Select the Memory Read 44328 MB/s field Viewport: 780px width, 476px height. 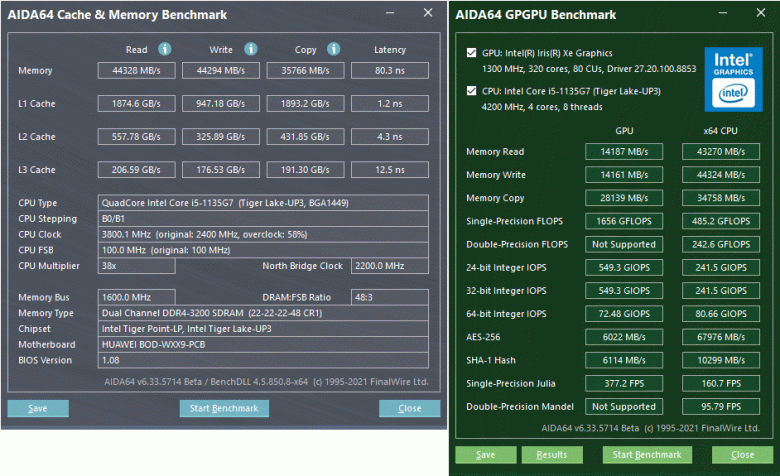[x=137, y=71]
